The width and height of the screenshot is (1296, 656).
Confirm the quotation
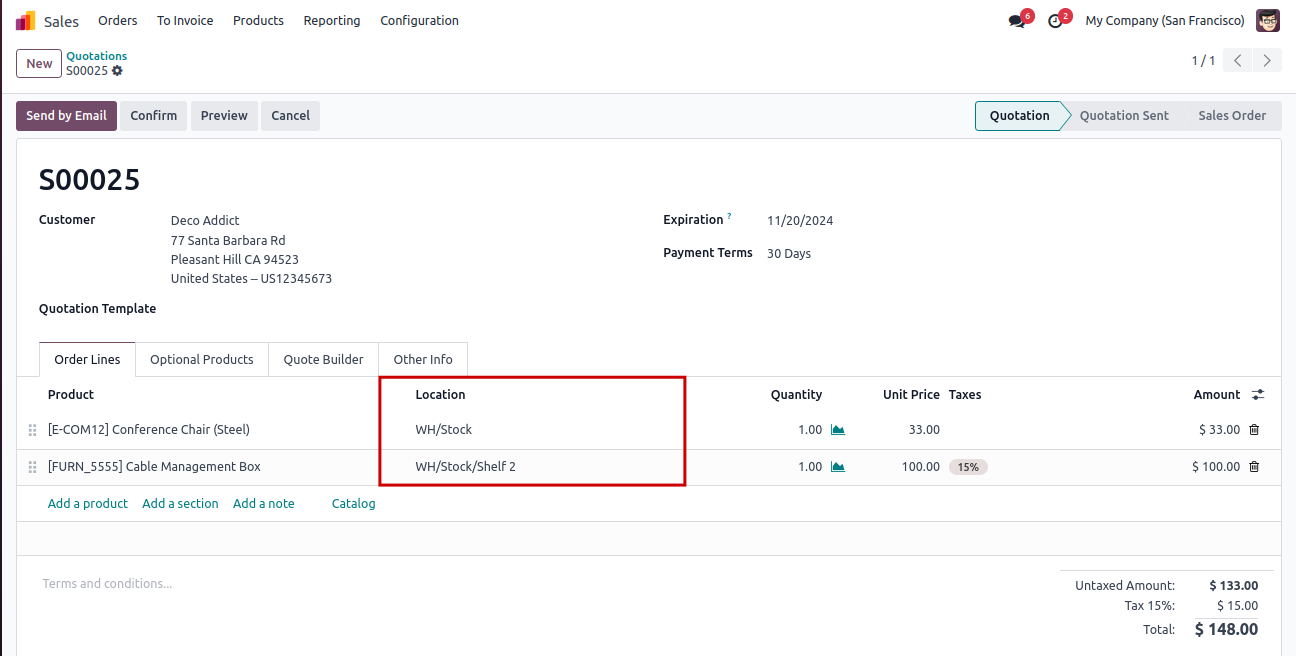coord(154,116)
